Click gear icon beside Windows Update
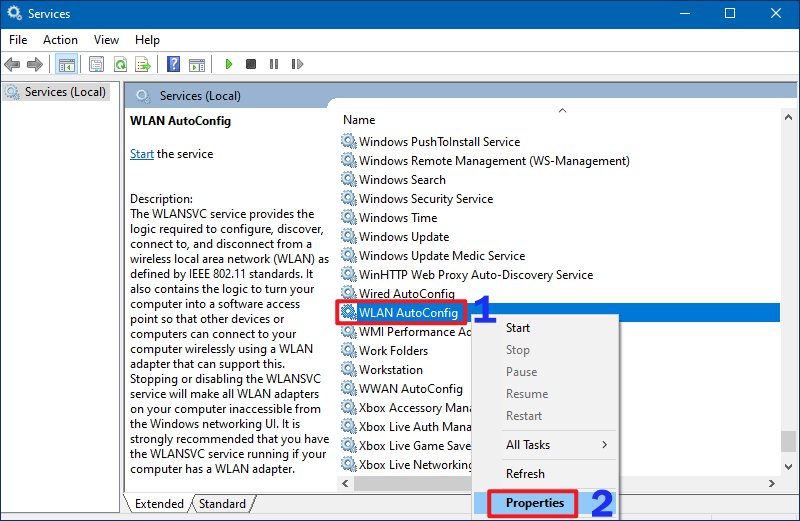 [x=349, y=236]
